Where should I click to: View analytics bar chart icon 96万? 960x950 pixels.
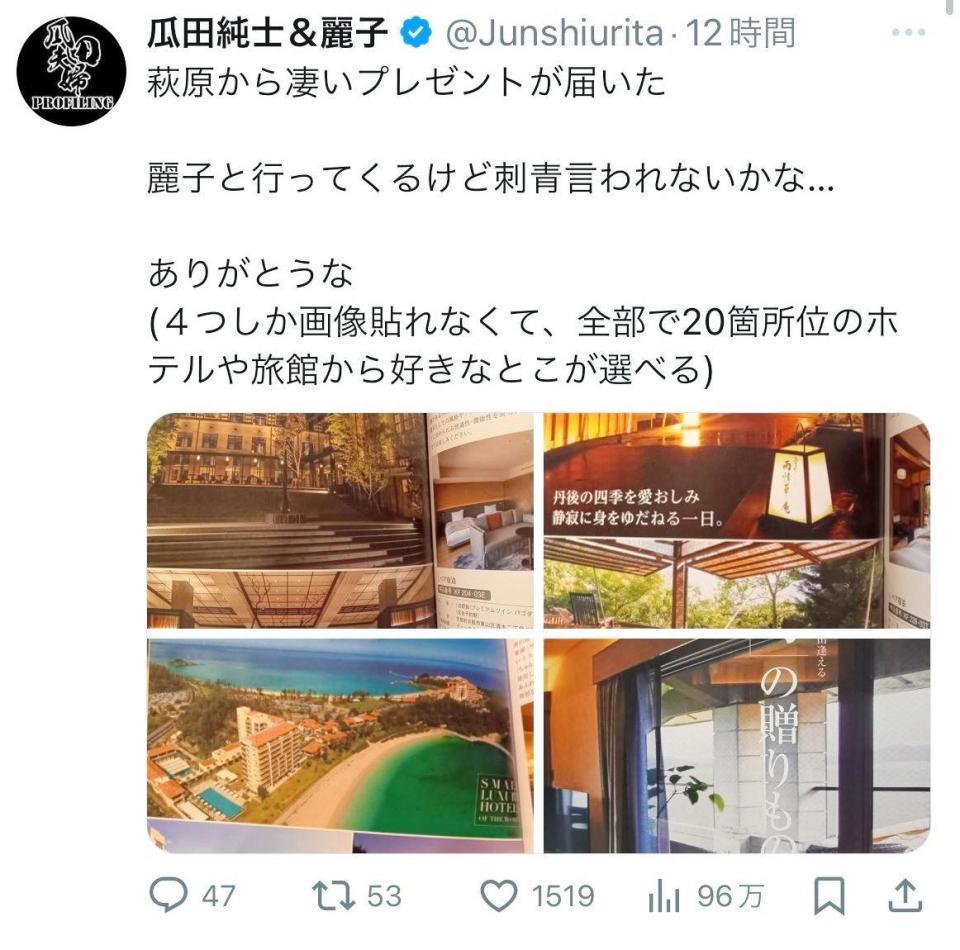(x=664, y=897)
